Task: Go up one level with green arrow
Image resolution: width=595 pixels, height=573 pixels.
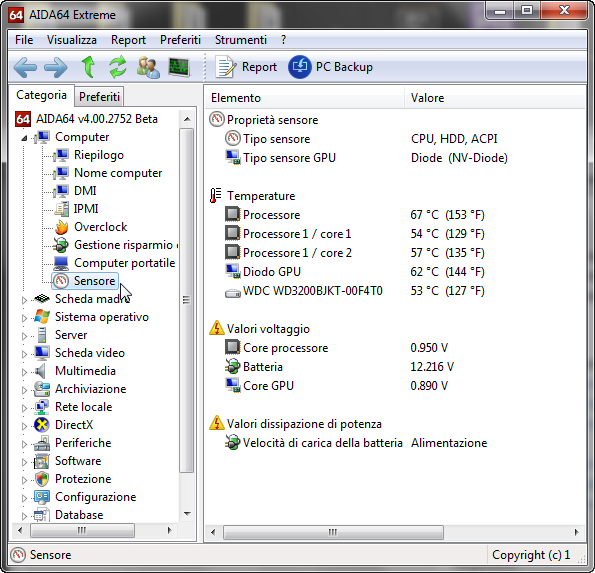Action: tap(88, 67)
